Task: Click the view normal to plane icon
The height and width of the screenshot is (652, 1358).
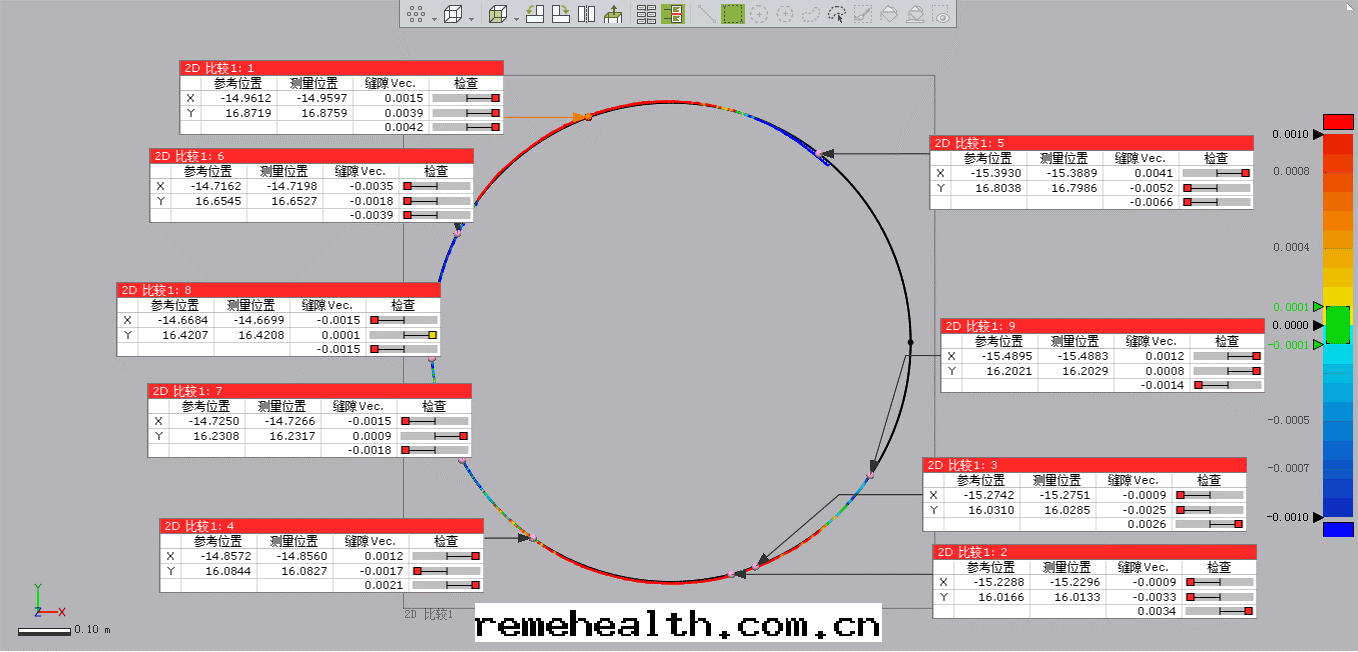Action: click(613, 14)
